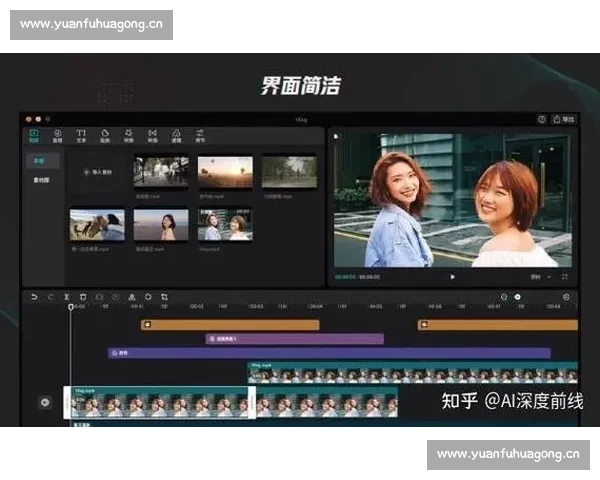Enter fullscreen preview mode
This screenshot has width=600, height=480.
[564, 276]
